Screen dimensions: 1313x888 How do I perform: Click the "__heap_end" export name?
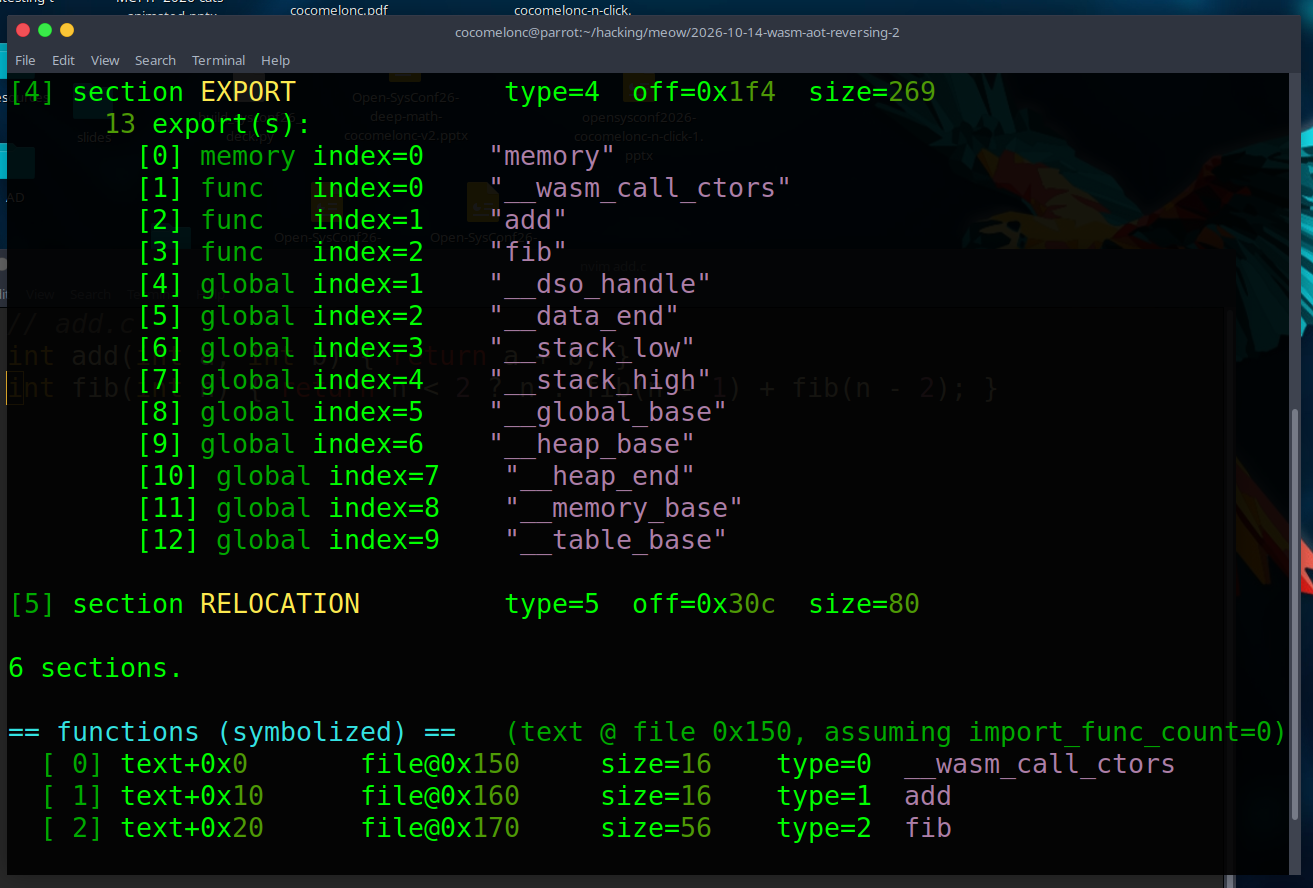(x=600, y=476)
